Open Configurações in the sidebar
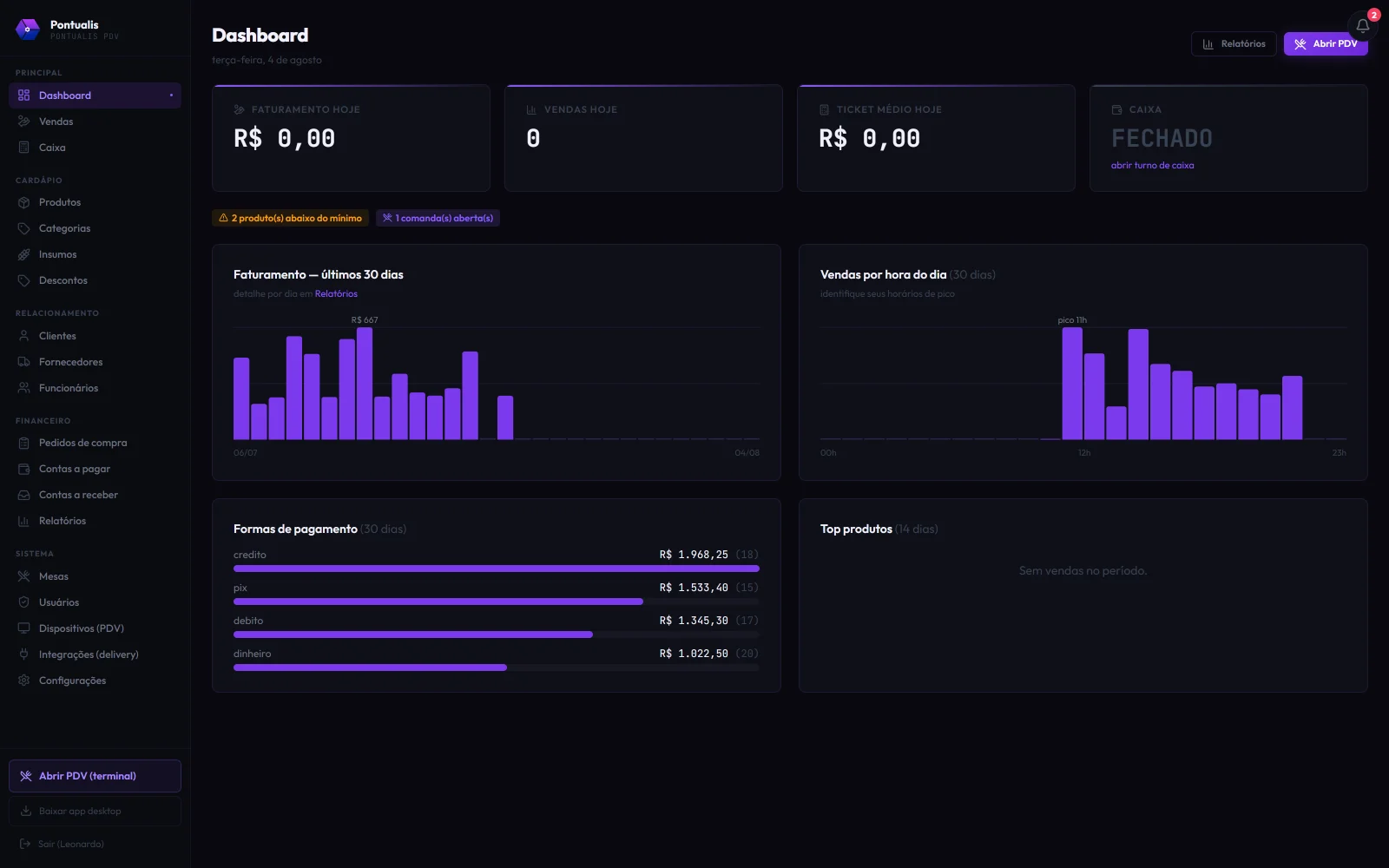 click(x=95, y=681)
